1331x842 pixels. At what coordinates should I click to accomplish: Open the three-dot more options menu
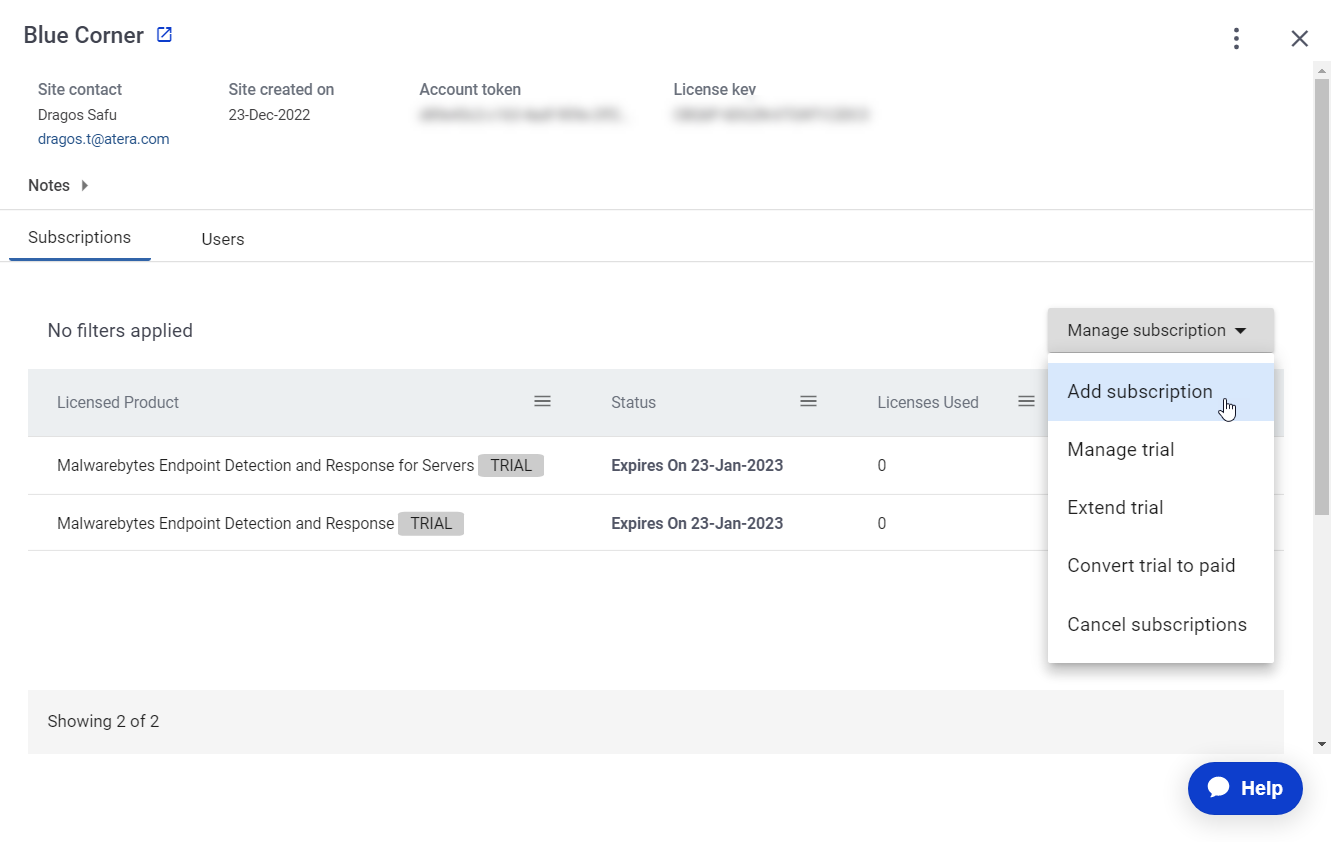click(1237, 38)
